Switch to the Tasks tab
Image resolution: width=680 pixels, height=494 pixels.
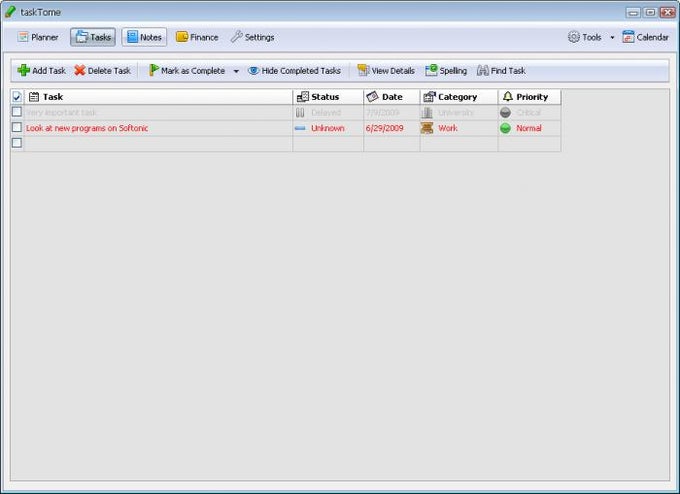[93, 37]
